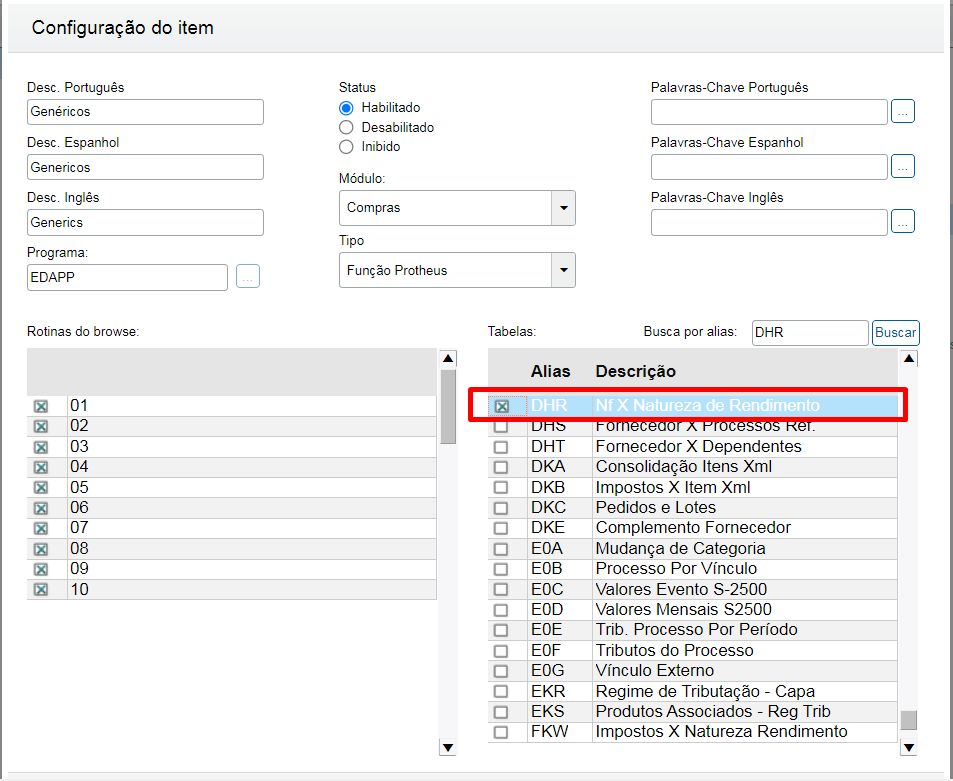Click the ellipsis button beside Programa field
This screenshot has height=781, width=953.
(x=248, y=277)
